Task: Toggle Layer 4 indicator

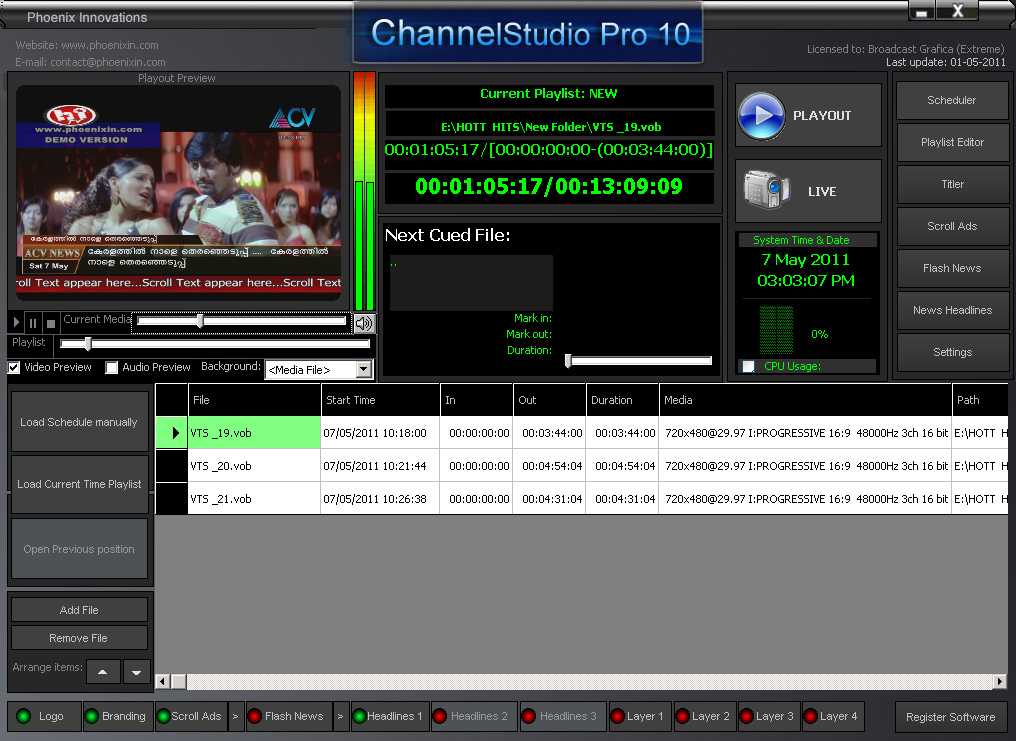Action: (x=810, y=716)
